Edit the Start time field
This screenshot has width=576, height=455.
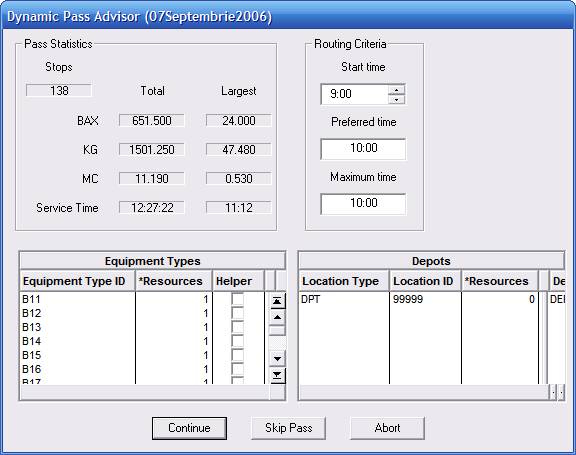[354, 94]
